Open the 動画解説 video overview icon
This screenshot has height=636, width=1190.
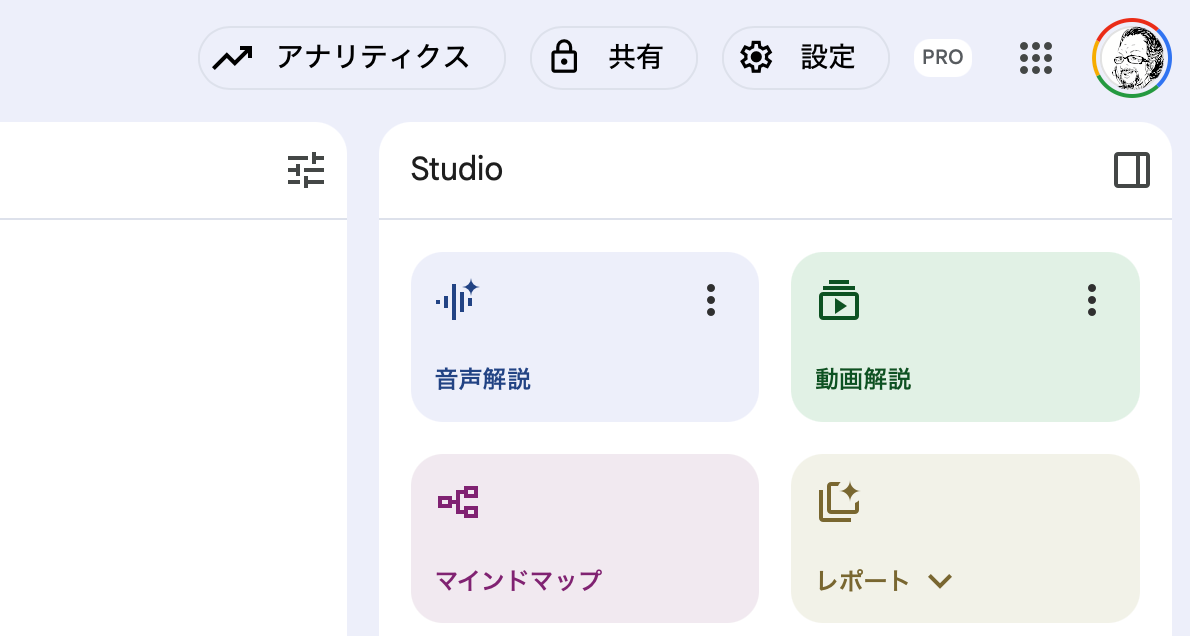[x=839, y=299]
